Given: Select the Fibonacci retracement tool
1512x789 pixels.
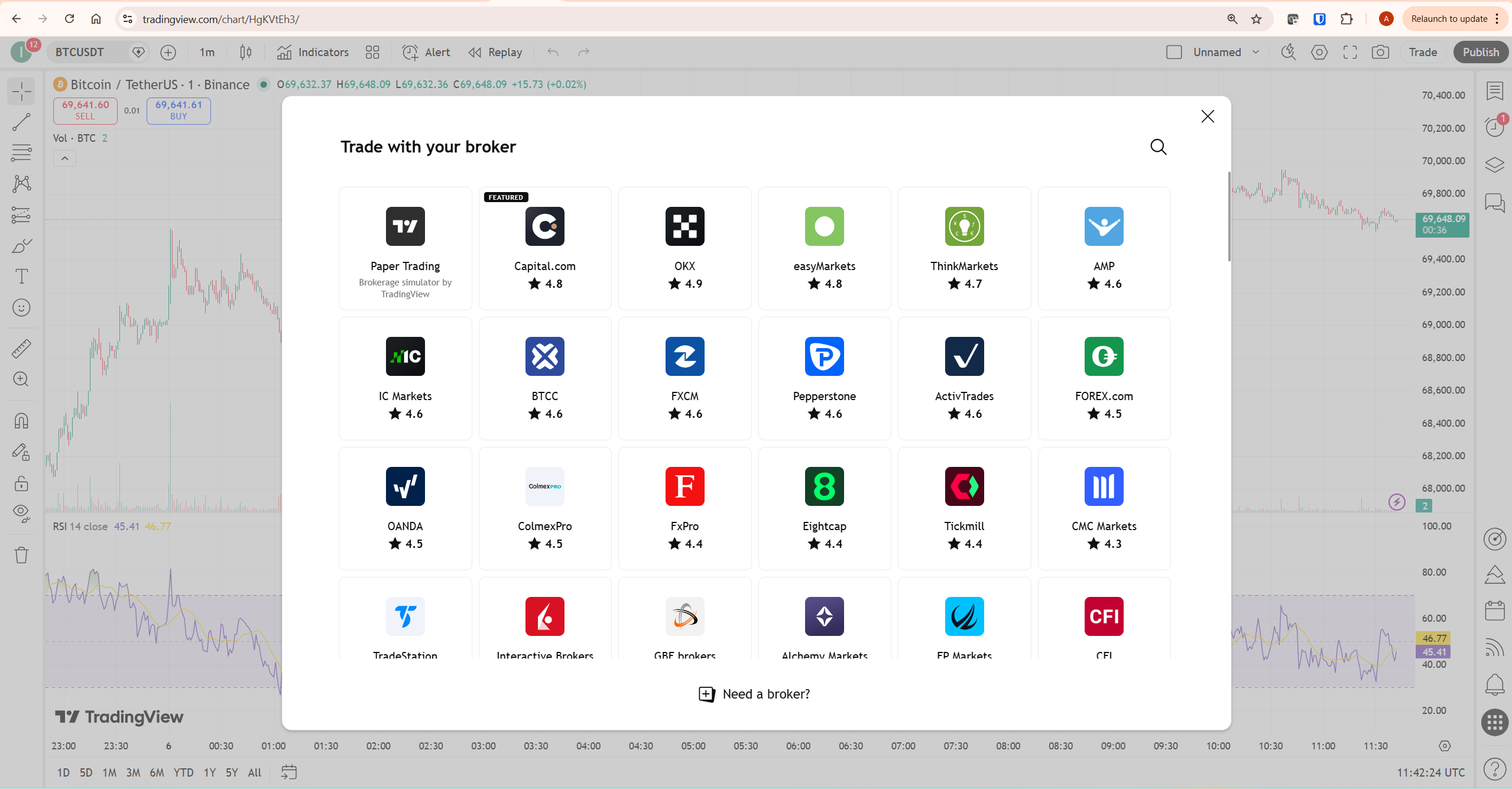Looking at the screenshot, I should pyautogui.click(x=21, y=152).
